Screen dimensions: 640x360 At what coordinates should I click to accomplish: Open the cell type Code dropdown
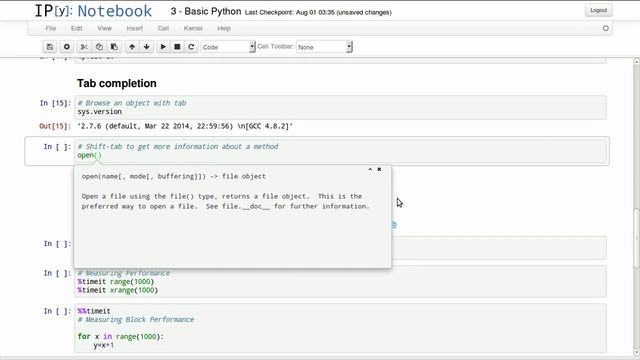(x=228, y=47)
